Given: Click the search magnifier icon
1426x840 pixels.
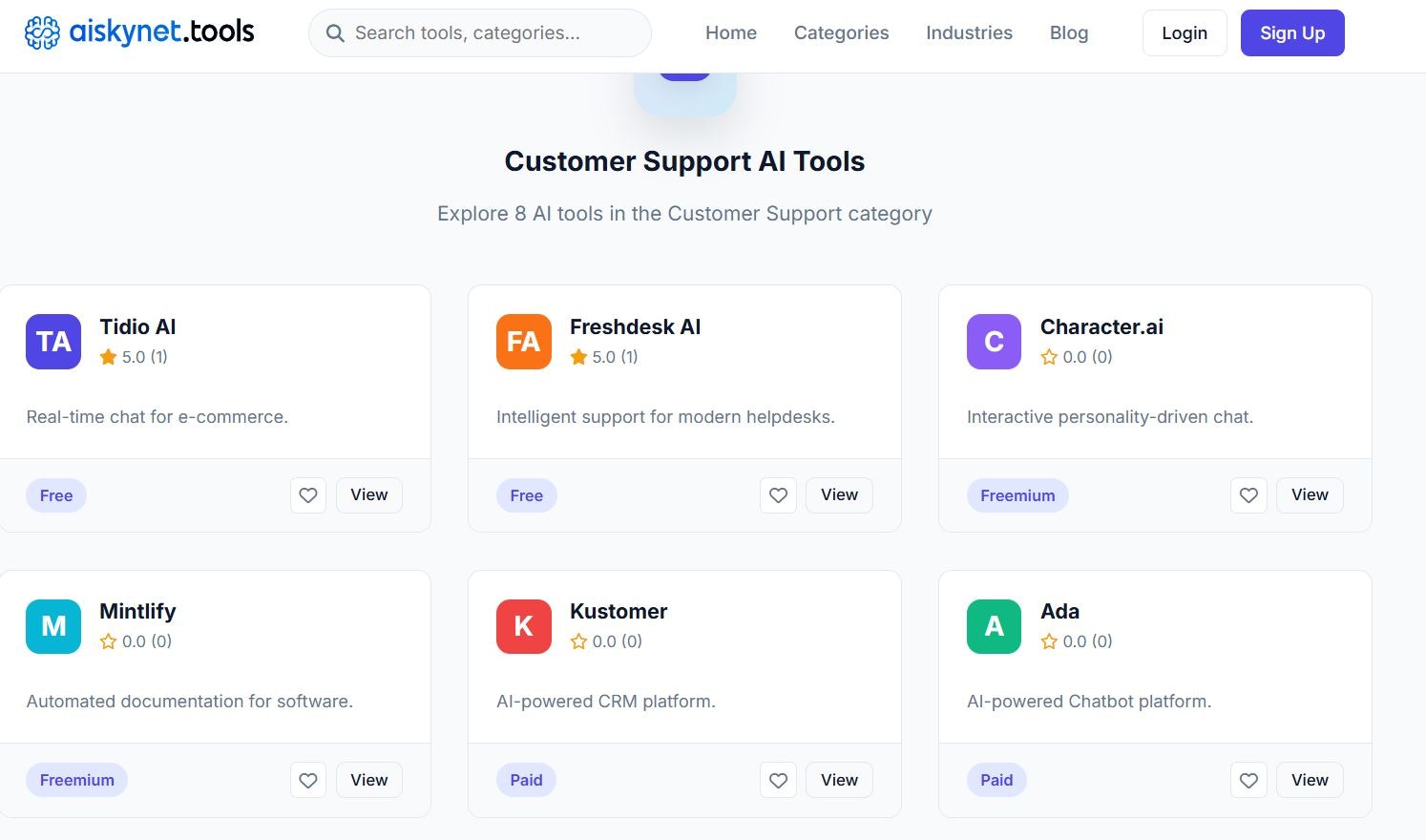Looking at the screenshot, I should click(x=335, y=32).
